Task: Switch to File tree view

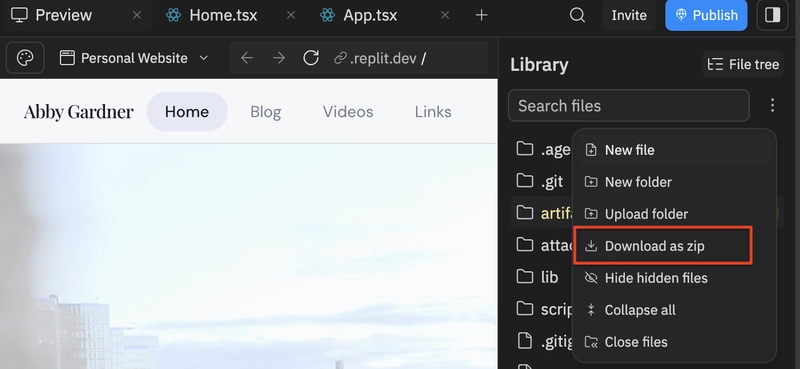Action: [743, 64]
